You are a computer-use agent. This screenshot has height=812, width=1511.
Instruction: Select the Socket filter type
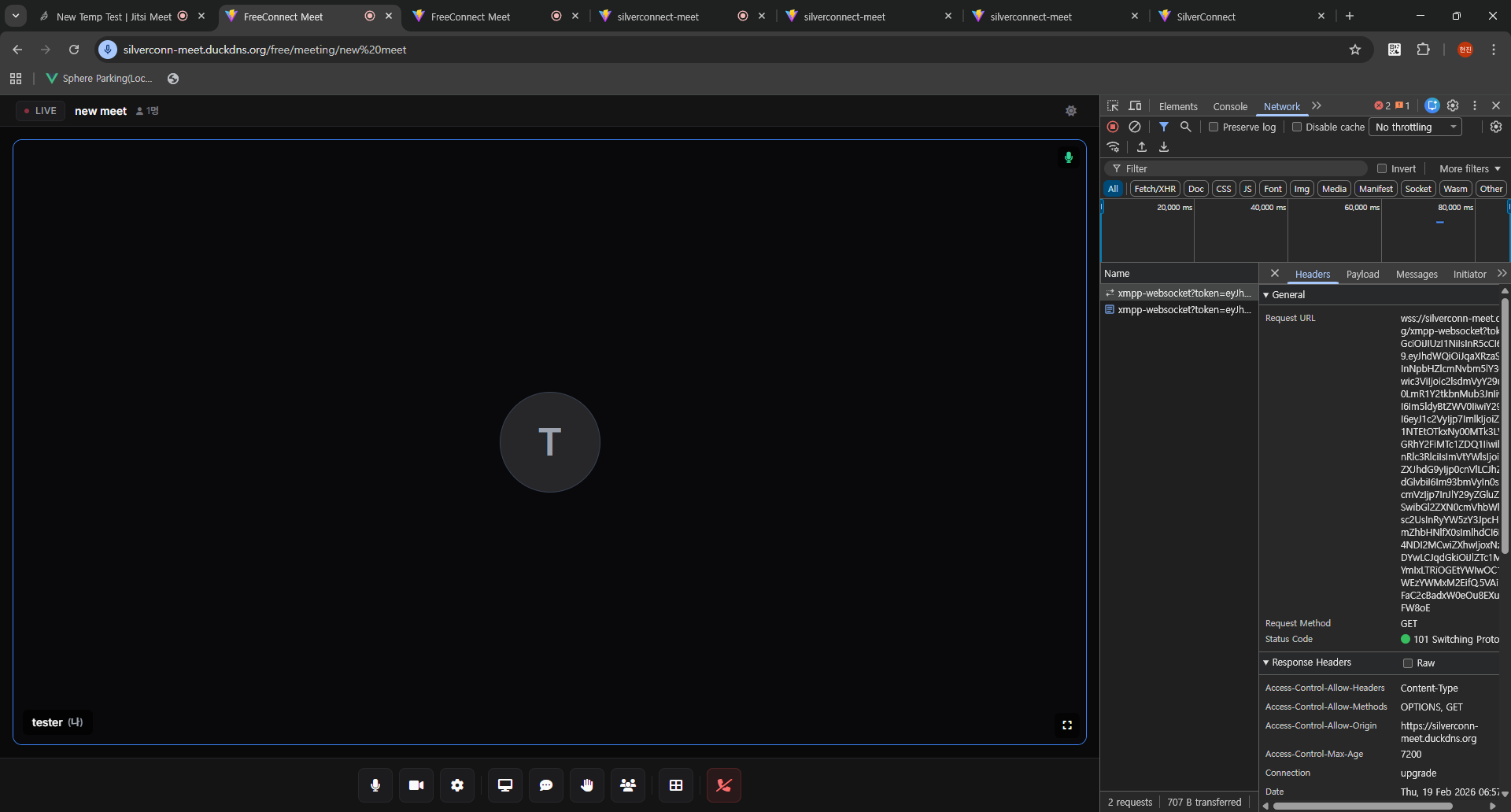(1417, 189)
